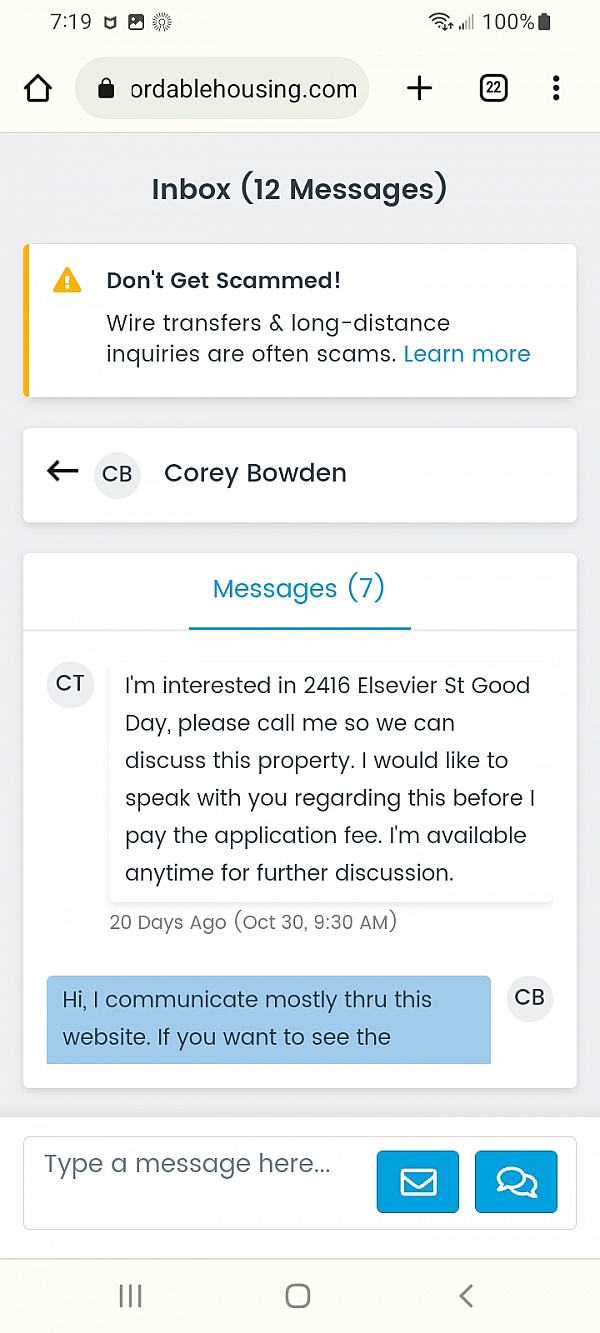The height and width of the screenshot is (1333, 600).
Task: Open the tab switcher showing 22 tabs
Action: pos(493,89)
